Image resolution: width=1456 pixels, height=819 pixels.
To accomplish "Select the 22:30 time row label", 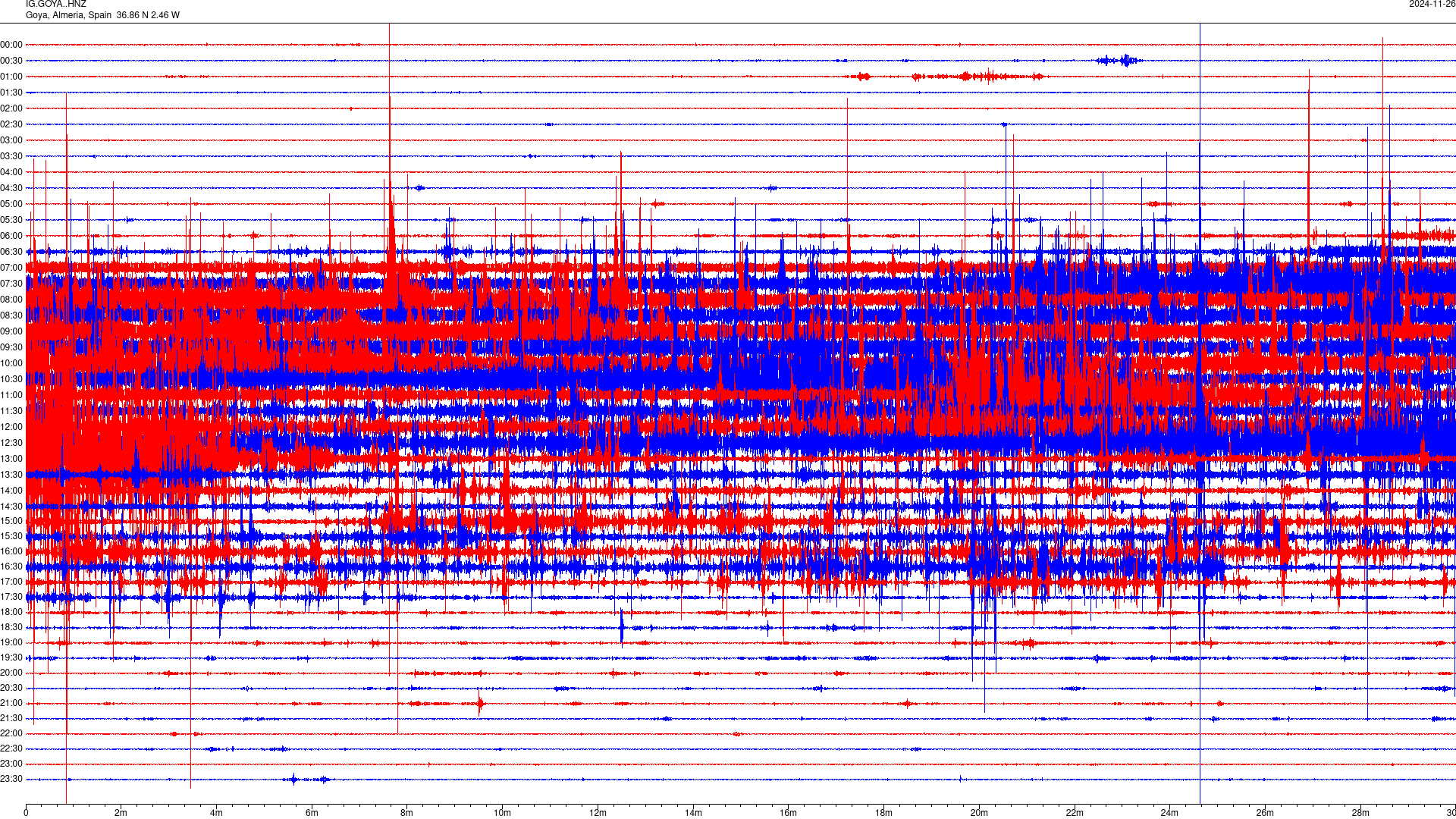I will point(11,748).
